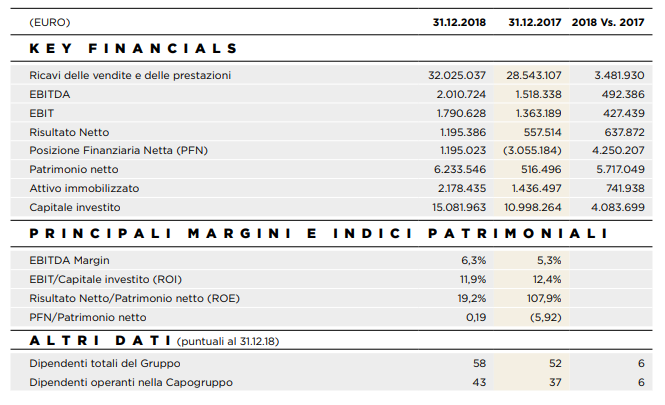The image size is (665, 405).
Task: Click the KEY FINANCIALS section heading
Action: 134,48
